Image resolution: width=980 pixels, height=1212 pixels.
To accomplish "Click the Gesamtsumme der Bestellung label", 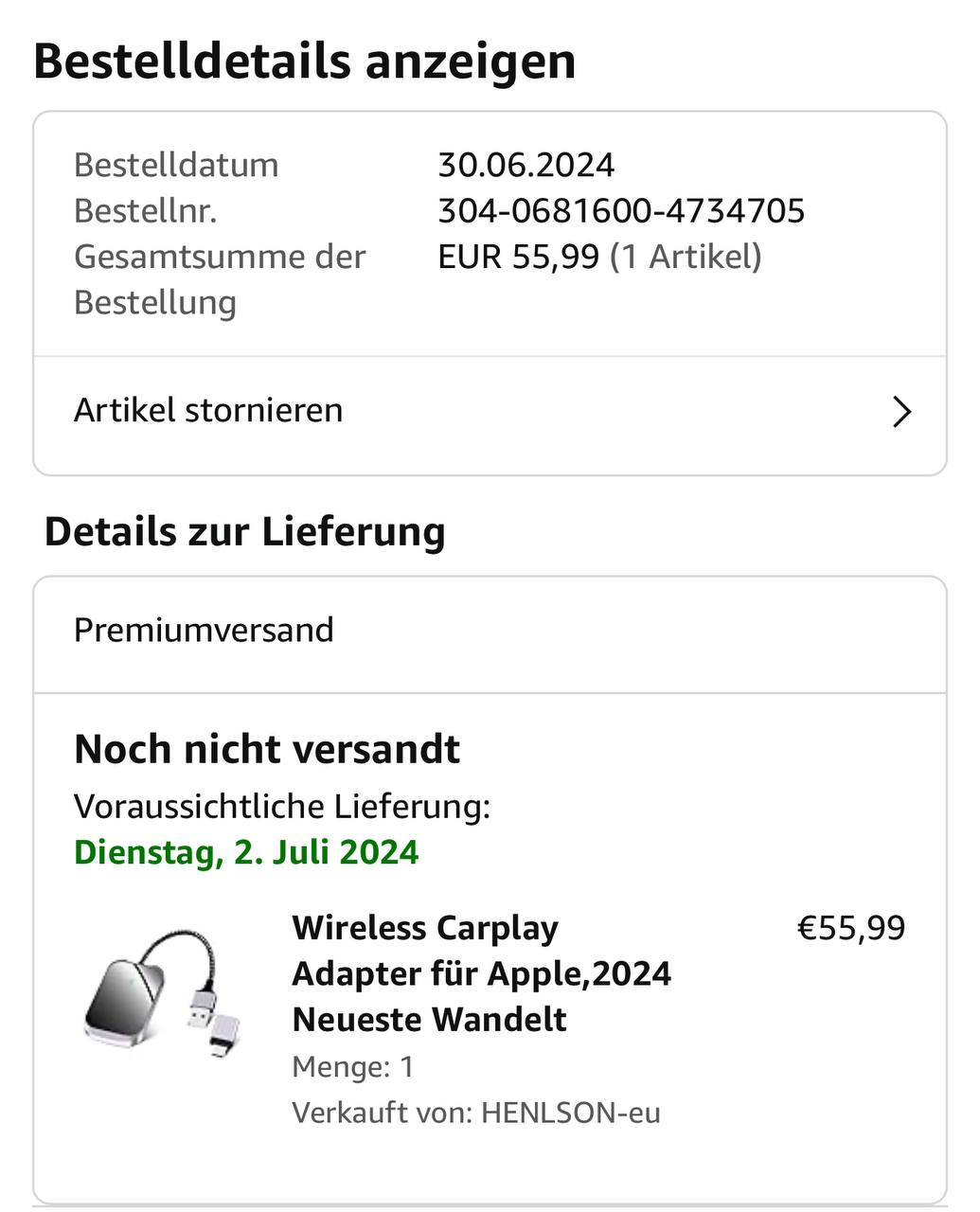I will [219, 279].
